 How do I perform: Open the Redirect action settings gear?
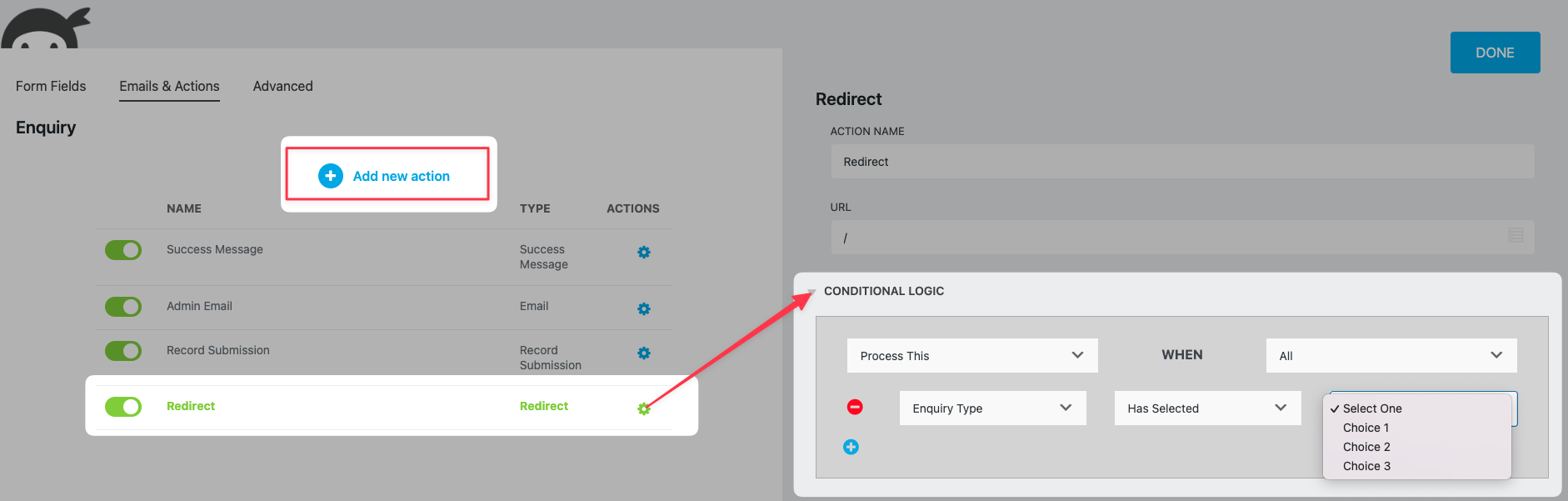click(x=644, y=408)
